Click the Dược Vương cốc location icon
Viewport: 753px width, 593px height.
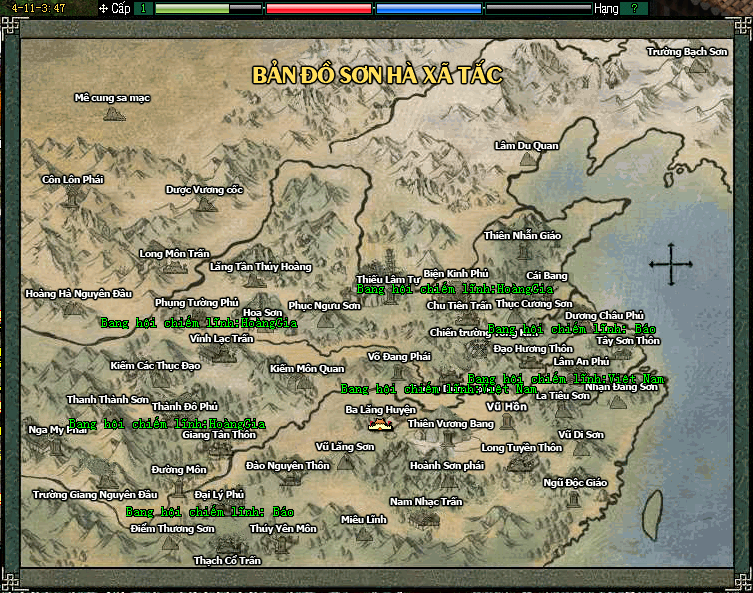[x=205, y=204]
